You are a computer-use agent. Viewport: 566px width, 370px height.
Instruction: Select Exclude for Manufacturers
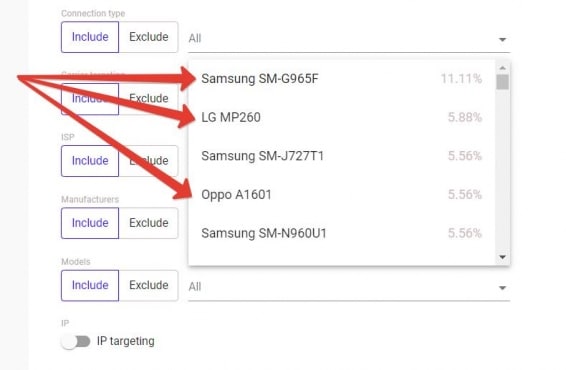148,223
